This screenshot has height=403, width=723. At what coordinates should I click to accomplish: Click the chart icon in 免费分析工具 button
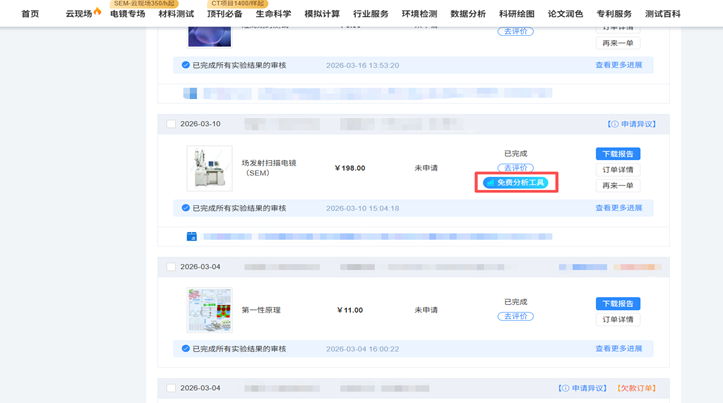(x=491, y=183)
